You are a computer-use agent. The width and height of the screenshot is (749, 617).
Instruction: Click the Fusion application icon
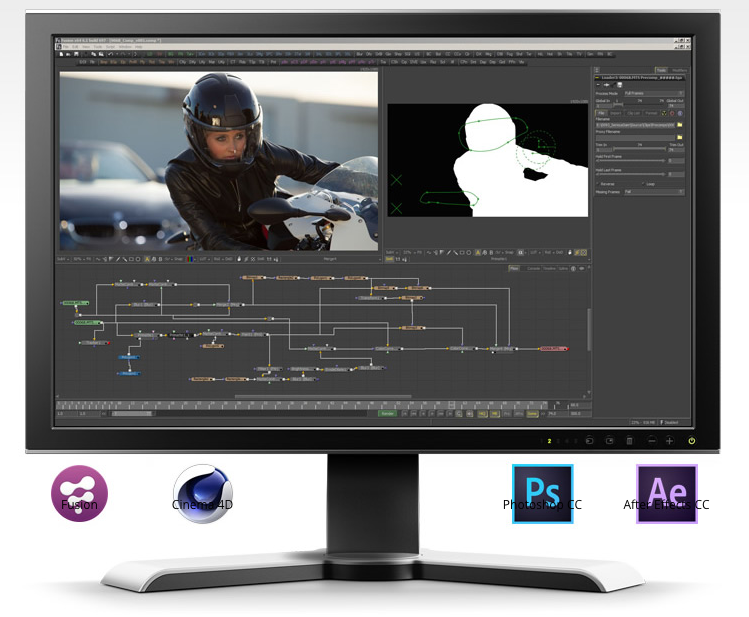coord(79,494)
